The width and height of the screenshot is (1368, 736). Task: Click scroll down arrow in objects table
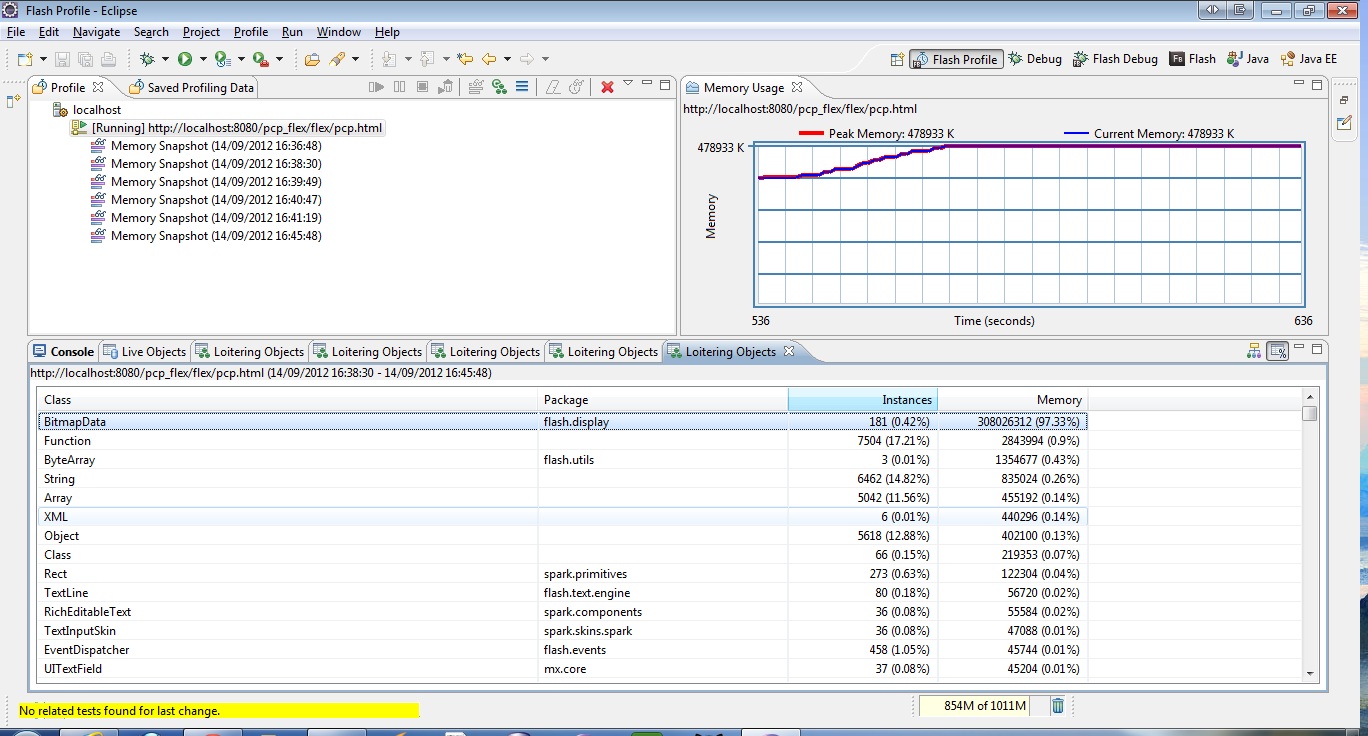pyautogui.click(x=1311, y=674)
